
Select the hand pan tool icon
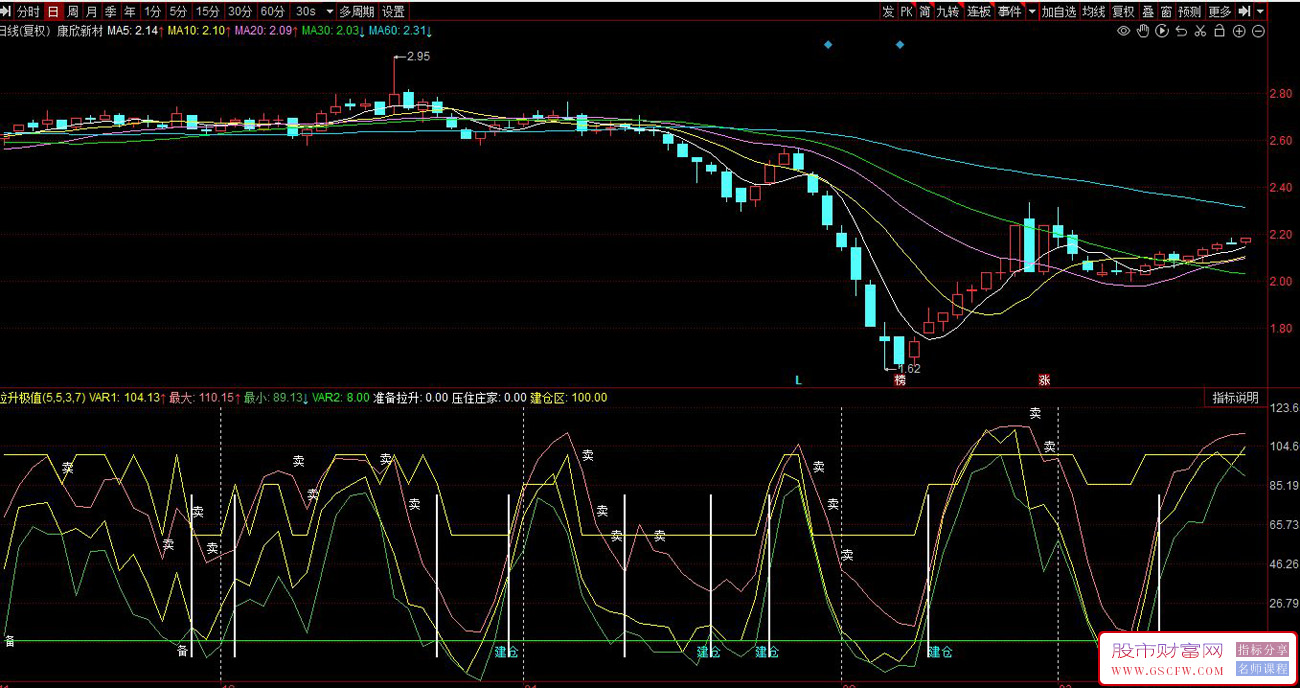[1143, 31]
